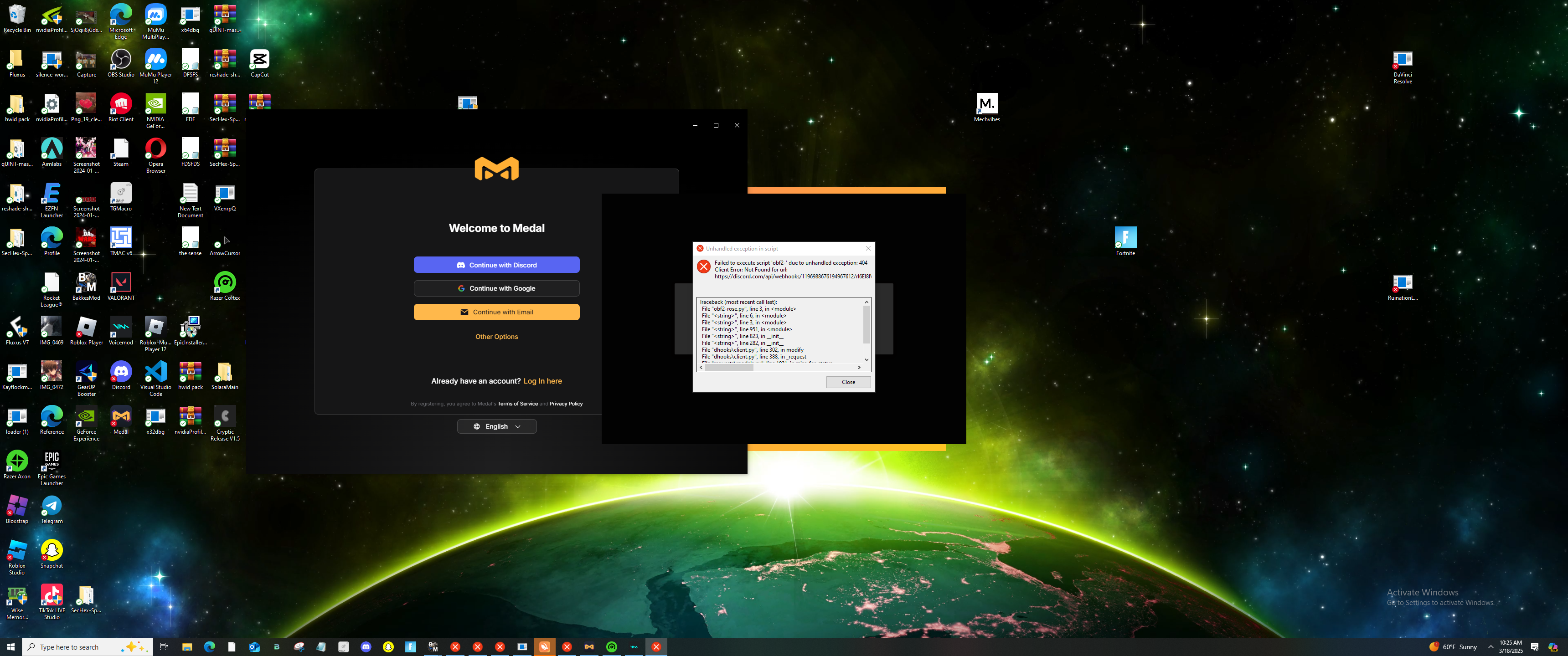Click right arrow on traceback horizontal scrollbar

pos(859,368)
